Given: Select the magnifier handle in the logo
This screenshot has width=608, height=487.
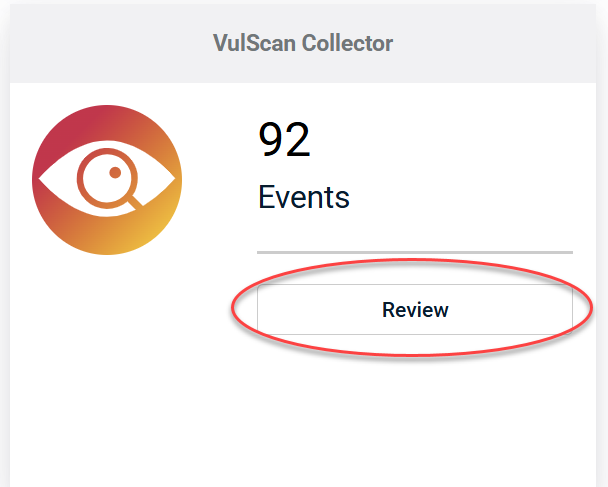Looking at the screenshot, I should pos(136,203).
